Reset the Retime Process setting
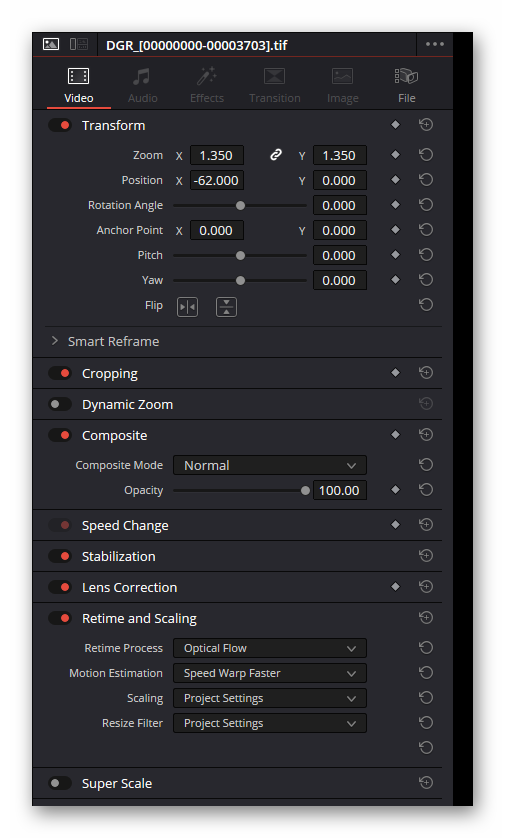Image resolution: width=505 pixels, height=838 pixels. click(x=426, y=648)
